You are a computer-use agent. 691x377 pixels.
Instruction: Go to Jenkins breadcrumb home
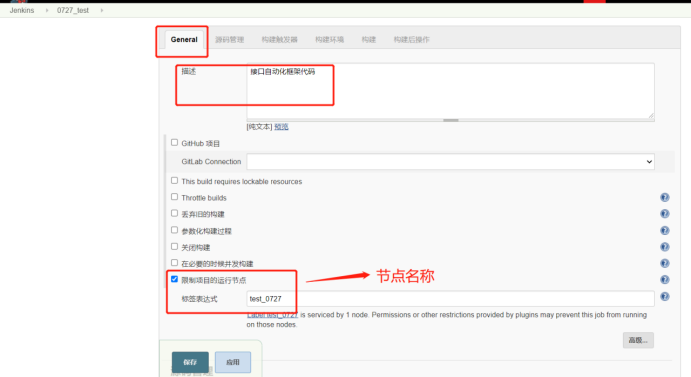(x=22, y=10)
